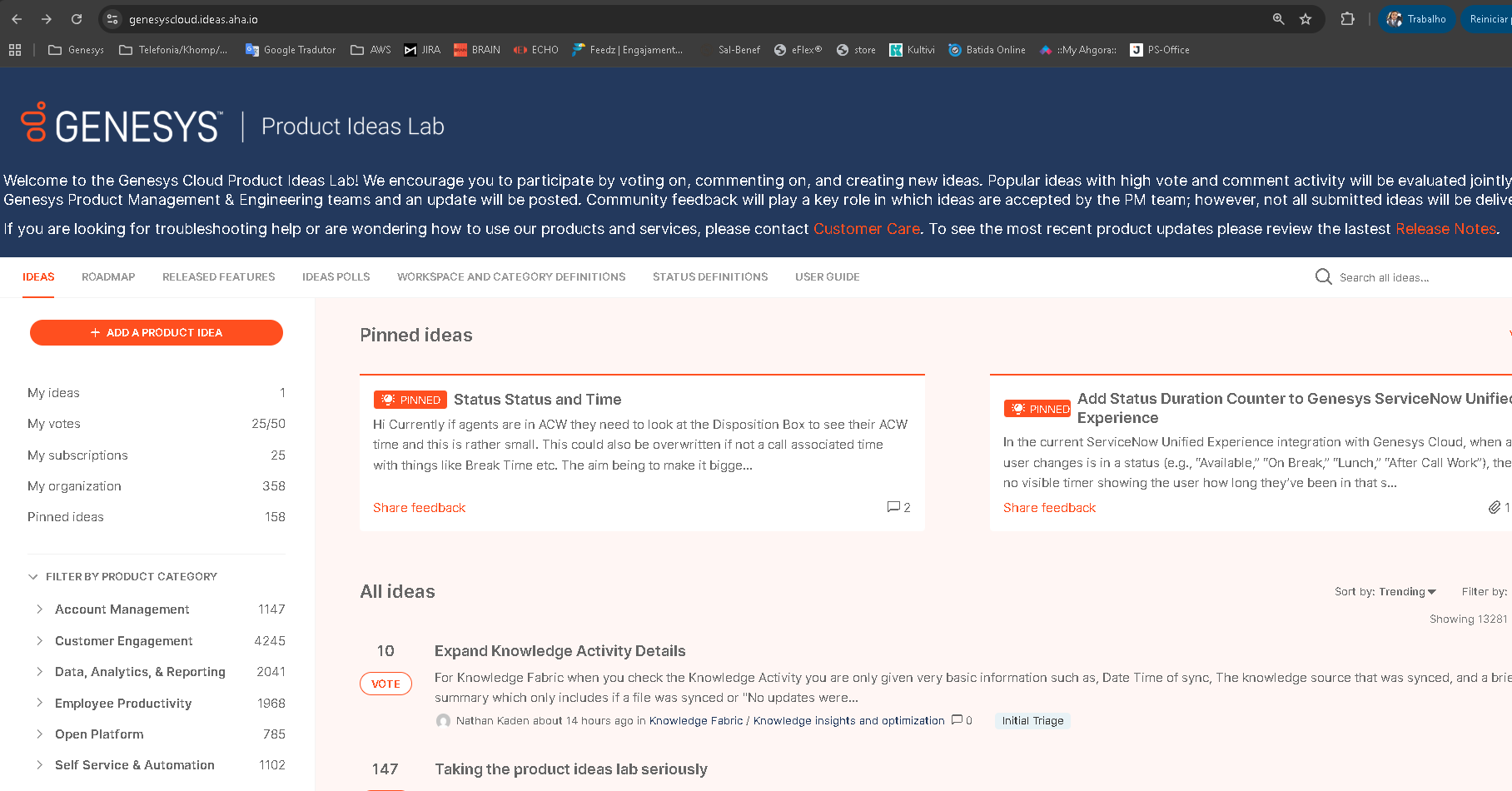The image size is (1512, 791).
Task: Expand Customer Engagement category
Action: coord(39,640)
